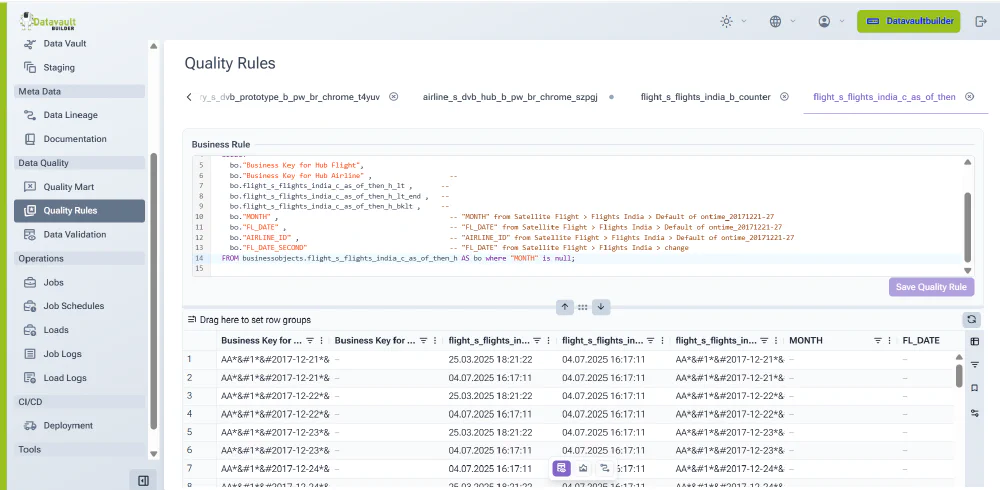Image resolution: width=1000 pixels, height=490 pixels.
Task: Expand the language dropdown chevron
Action: point(793,21)
